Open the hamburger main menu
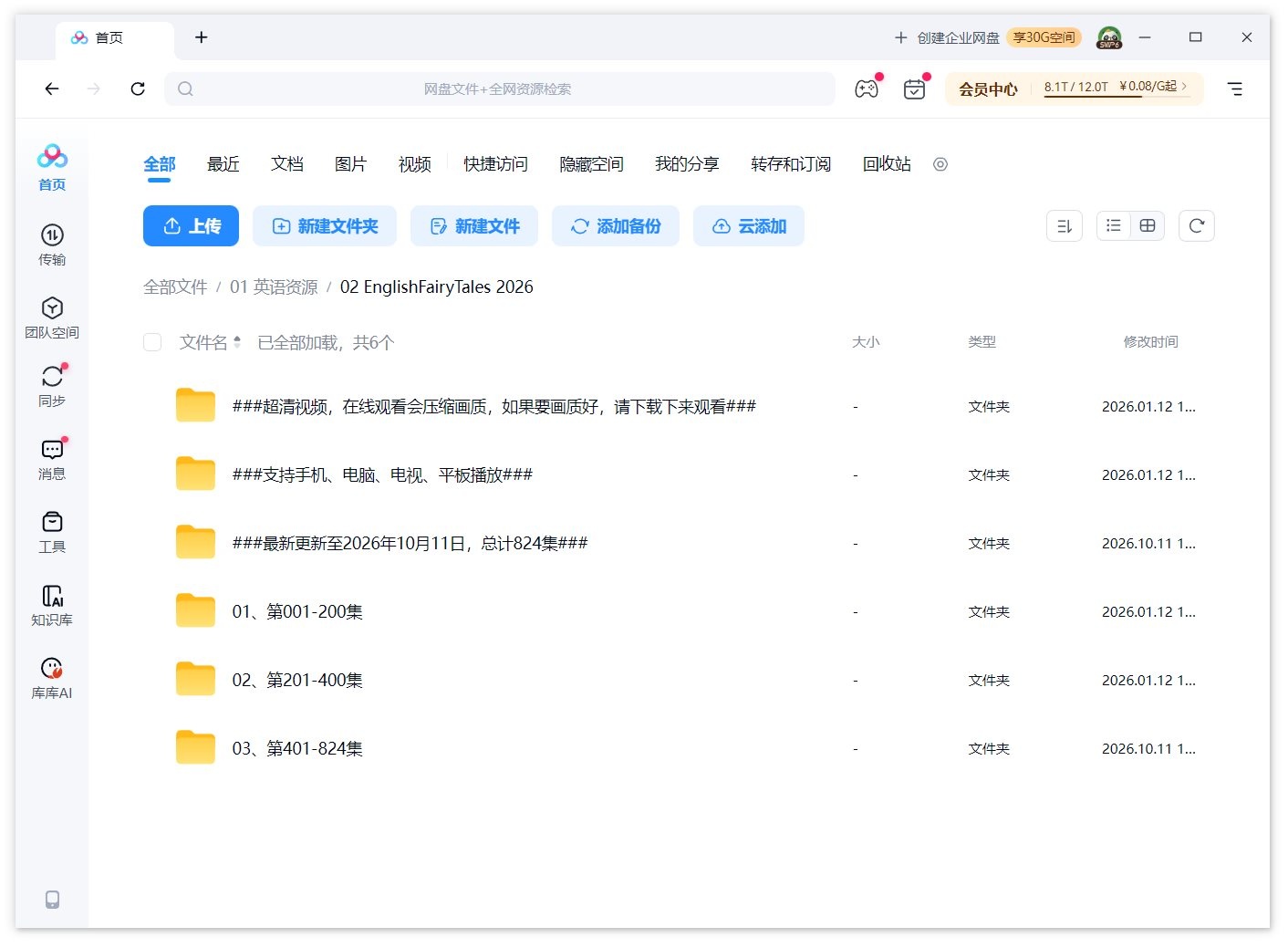This screenshot has height=948, width=1288. coord(1235,89)
